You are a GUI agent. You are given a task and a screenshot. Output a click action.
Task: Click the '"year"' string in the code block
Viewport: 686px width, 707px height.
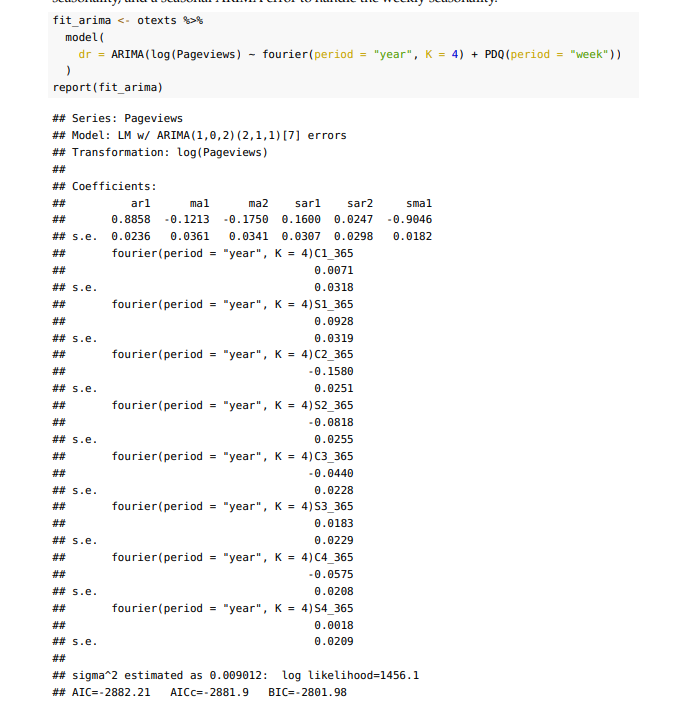392,55
